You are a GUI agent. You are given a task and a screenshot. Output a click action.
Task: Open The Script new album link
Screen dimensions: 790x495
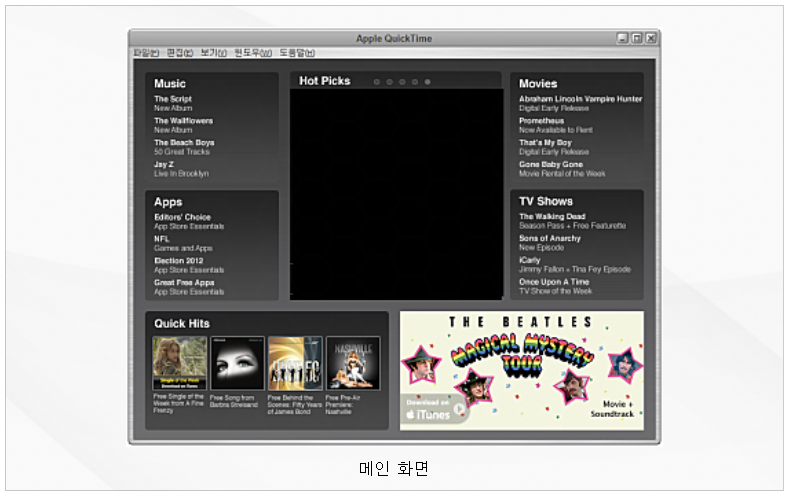tap(173, 103)
